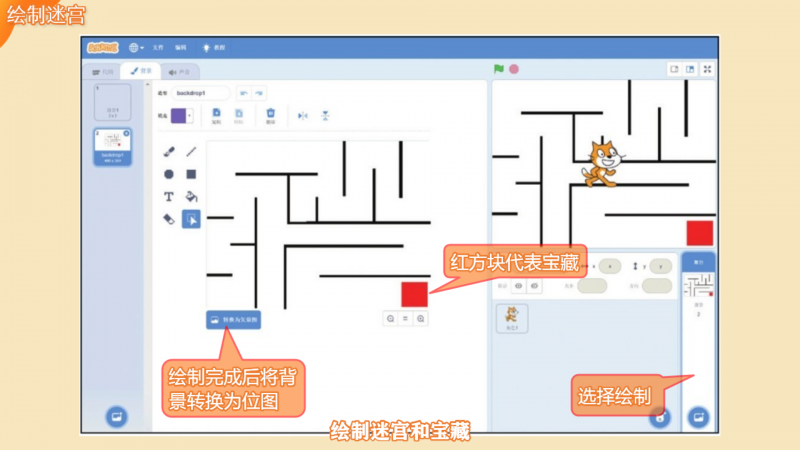
Task: Open the File menu
Action: (158, 47)
